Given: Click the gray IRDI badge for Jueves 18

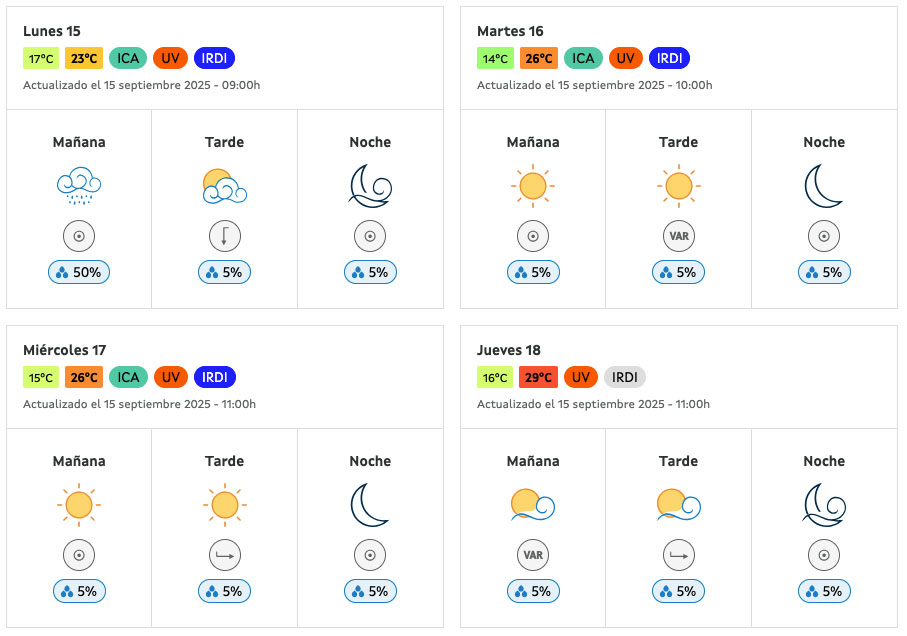Looking at the screenshot, I should tap(625, 378).
